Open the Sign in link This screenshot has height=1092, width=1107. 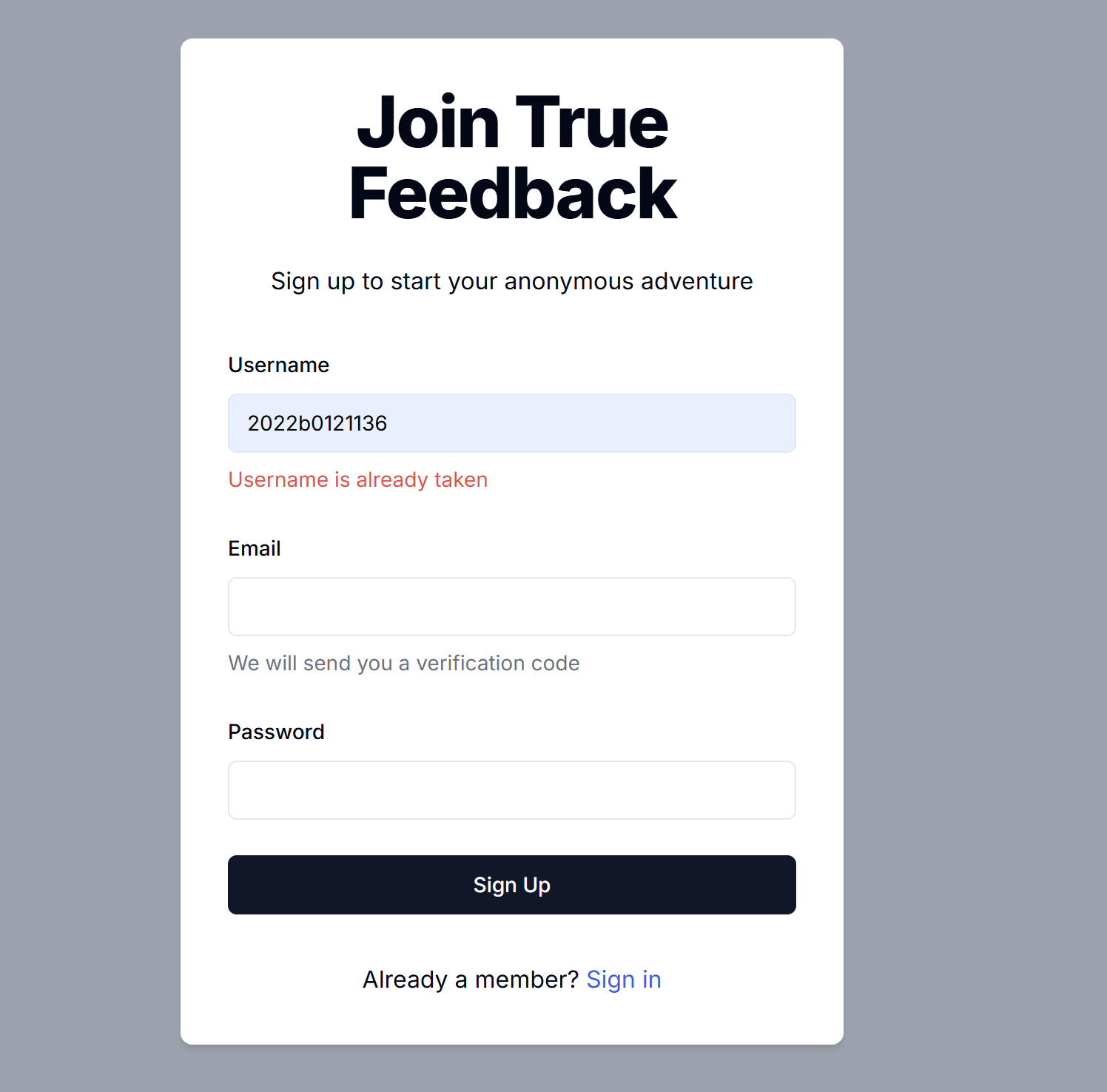coord(623,980)
